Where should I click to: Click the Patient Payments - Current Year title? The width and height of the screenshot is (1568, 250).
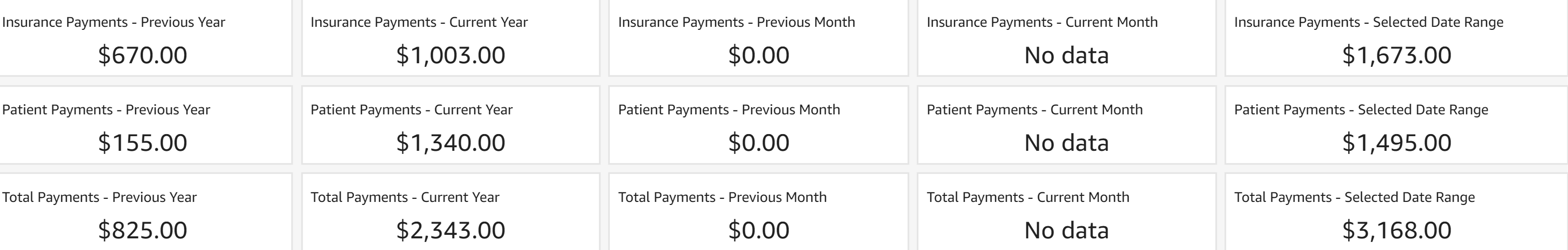pyautogui.click(x=411, y=110)
